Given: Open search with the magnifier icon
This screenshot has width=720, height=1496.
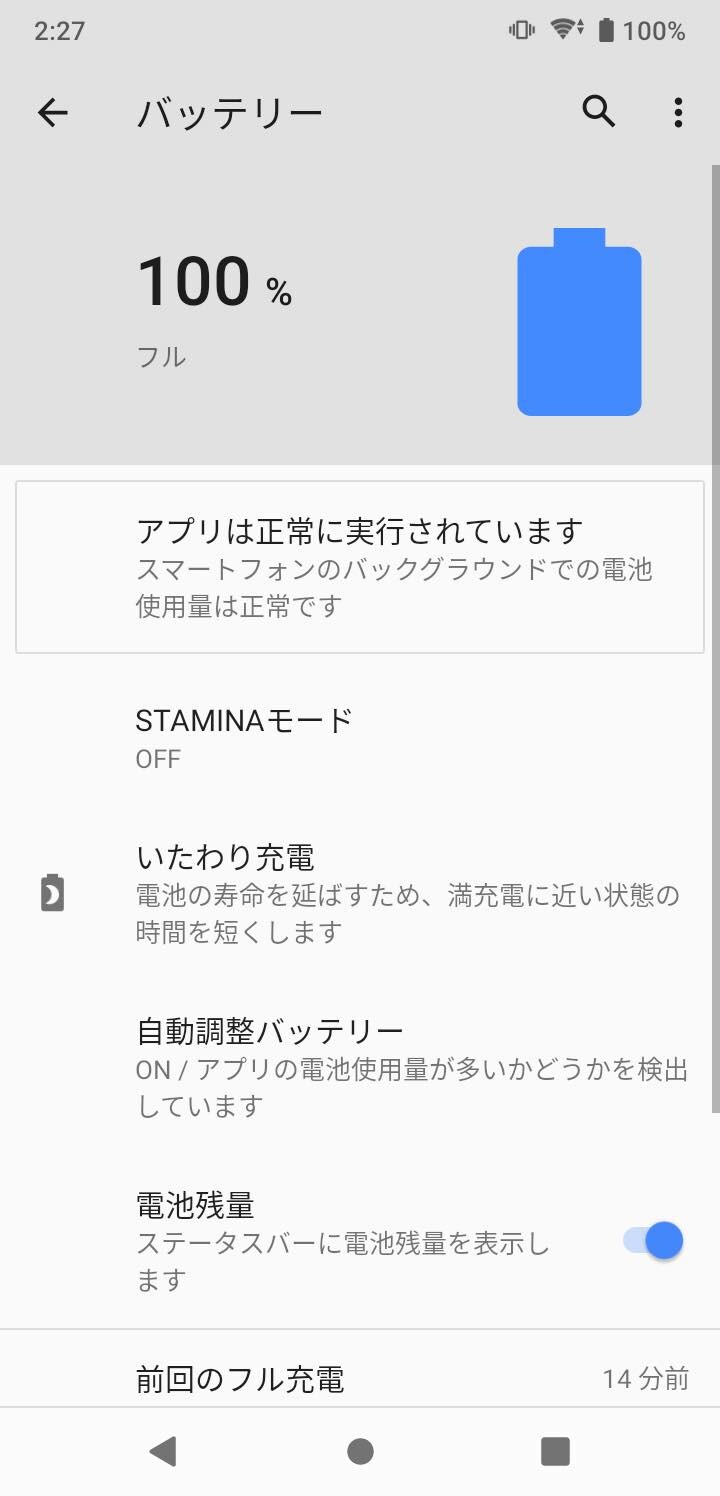Looking at the screenshot, I should point(598,112).
